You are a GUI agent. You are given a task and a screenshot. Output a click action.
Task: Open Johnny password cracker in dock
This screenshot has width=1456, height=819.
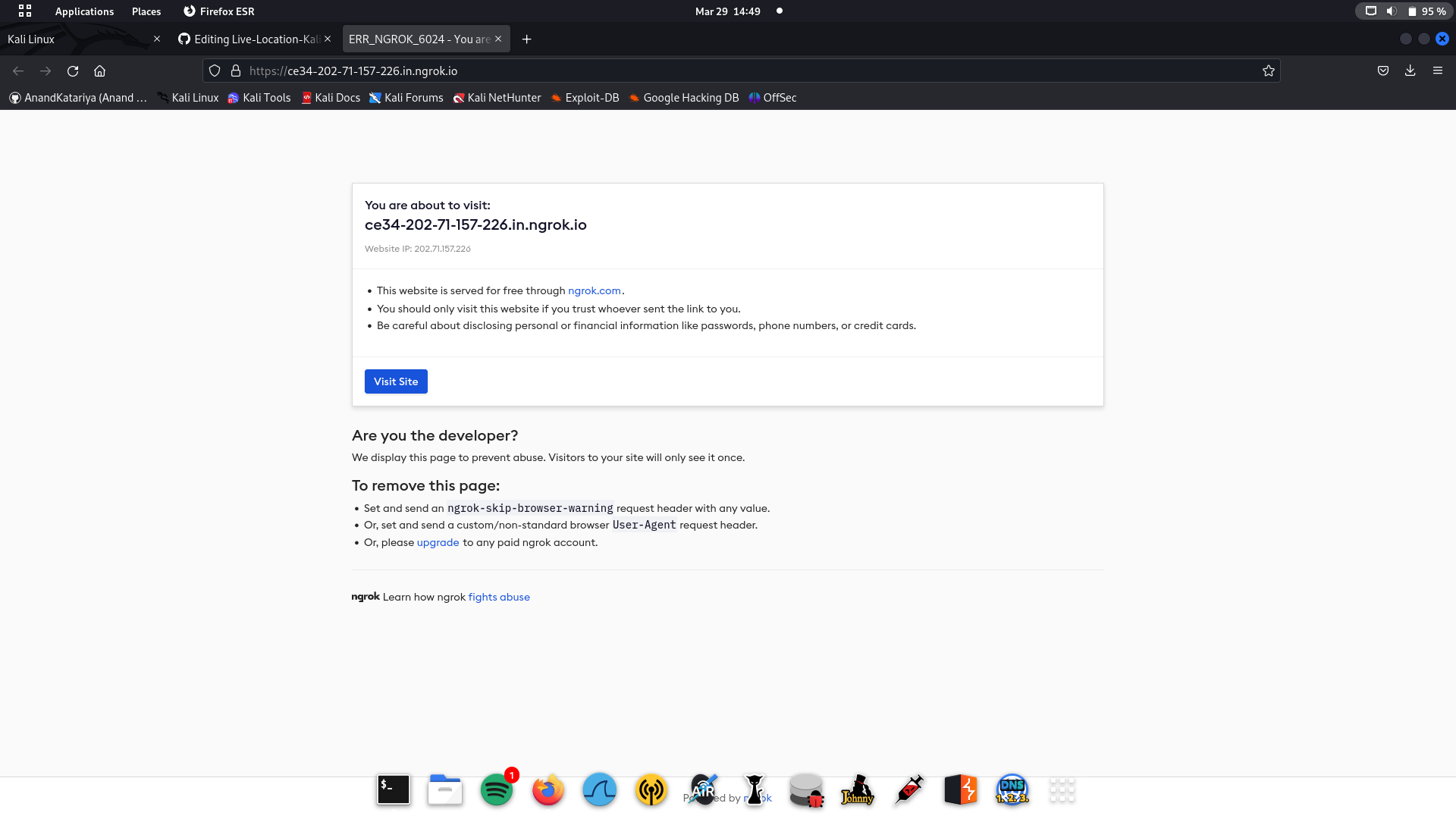[x=858, y=790]
